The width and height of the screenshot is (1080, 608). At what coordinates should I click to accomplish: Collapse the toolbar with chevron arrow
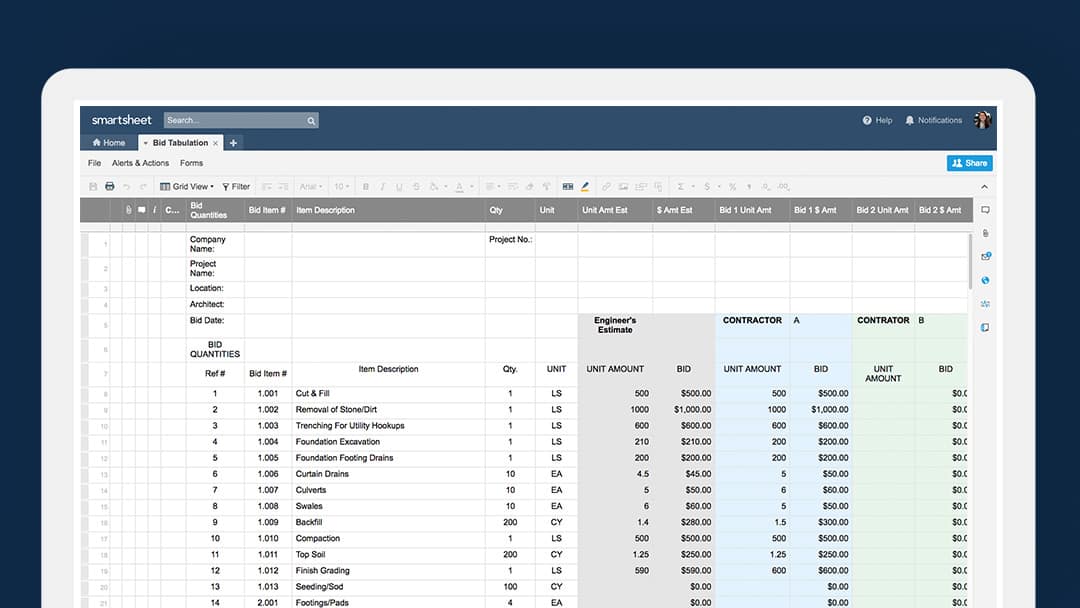click(984, 187)
